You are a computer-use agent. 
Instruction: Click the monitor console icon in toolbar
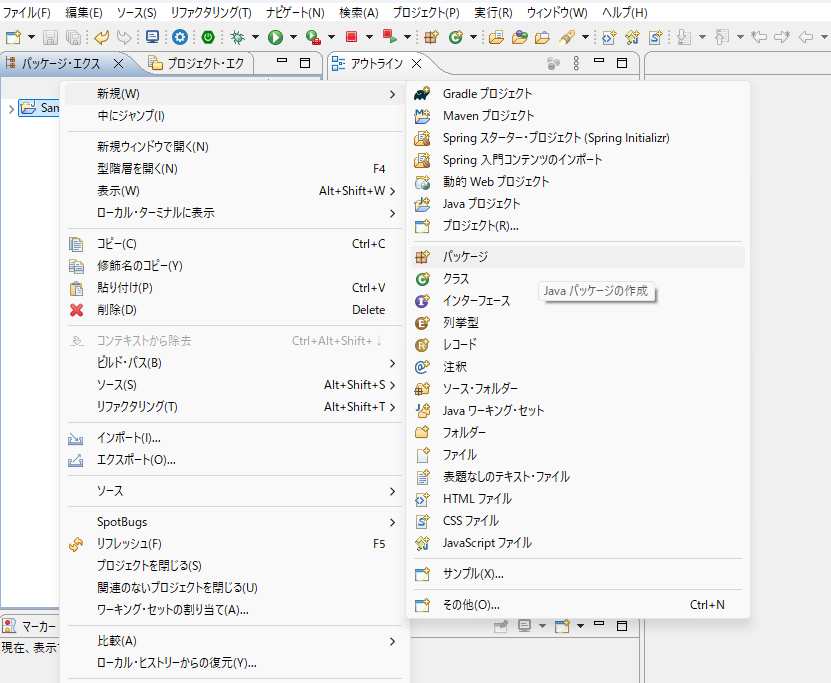click(x=152, y=37)
